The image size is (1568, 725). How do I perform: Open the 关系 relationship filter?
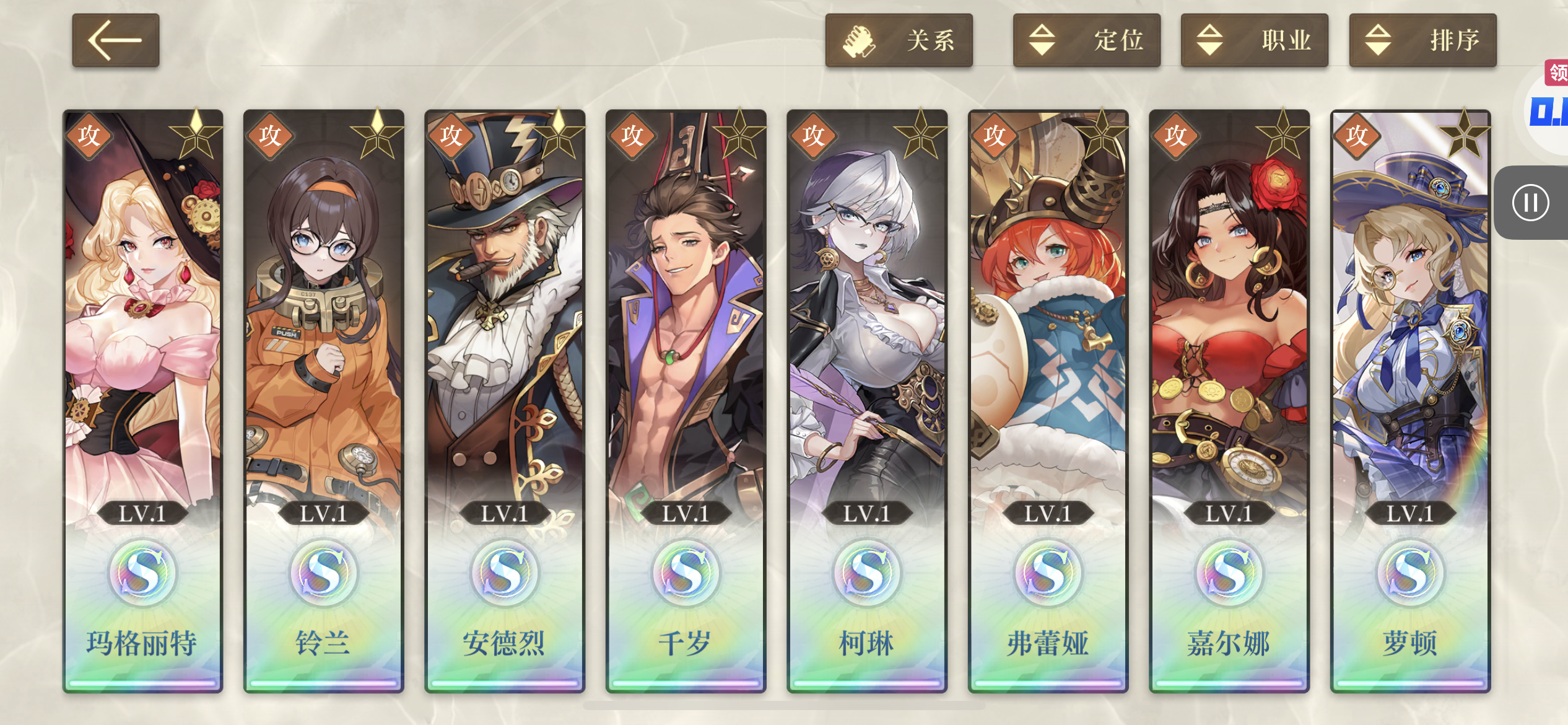click(899, 40)
